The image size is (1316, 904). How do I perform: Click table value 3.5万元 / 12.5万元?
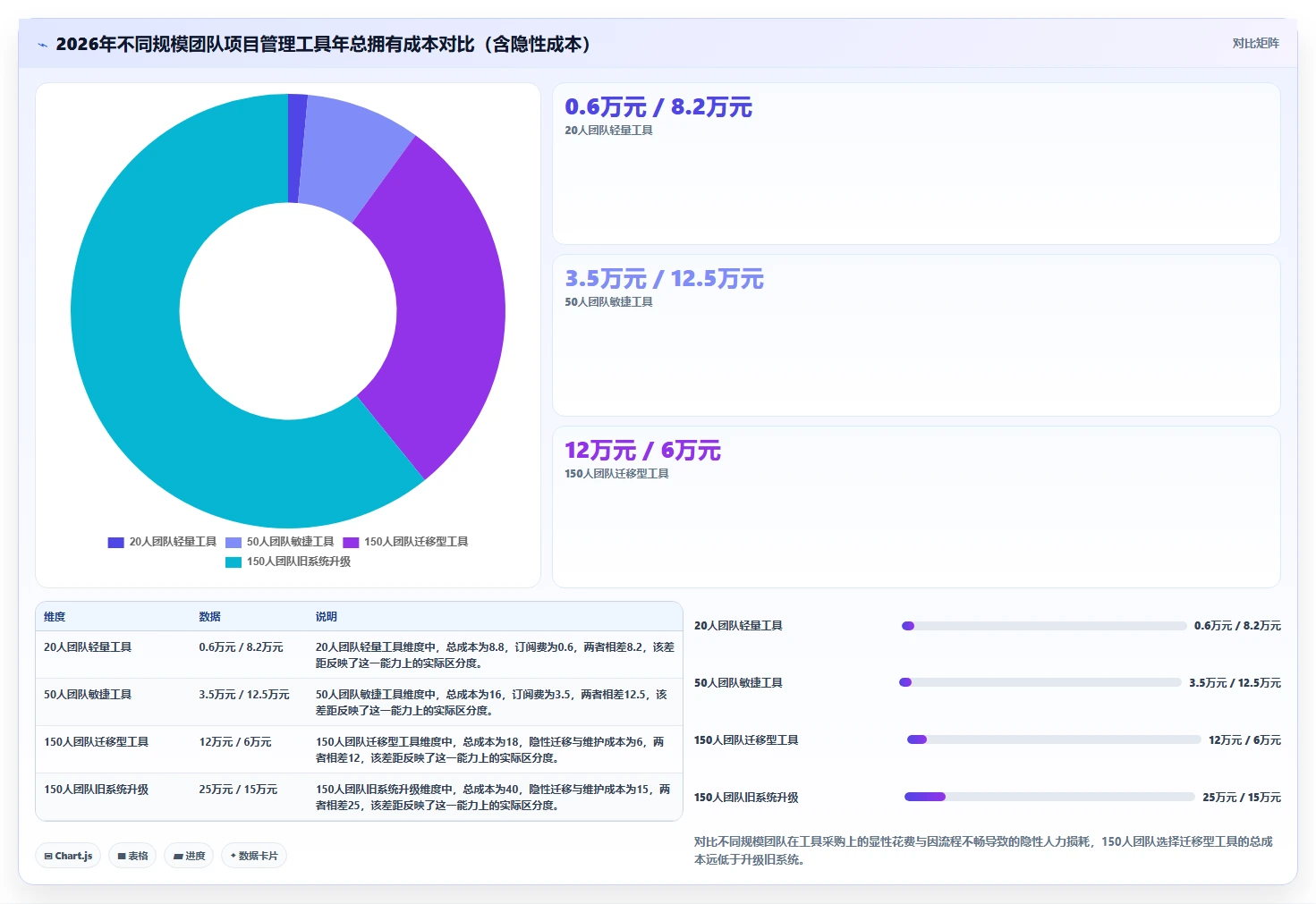(244, 695)
